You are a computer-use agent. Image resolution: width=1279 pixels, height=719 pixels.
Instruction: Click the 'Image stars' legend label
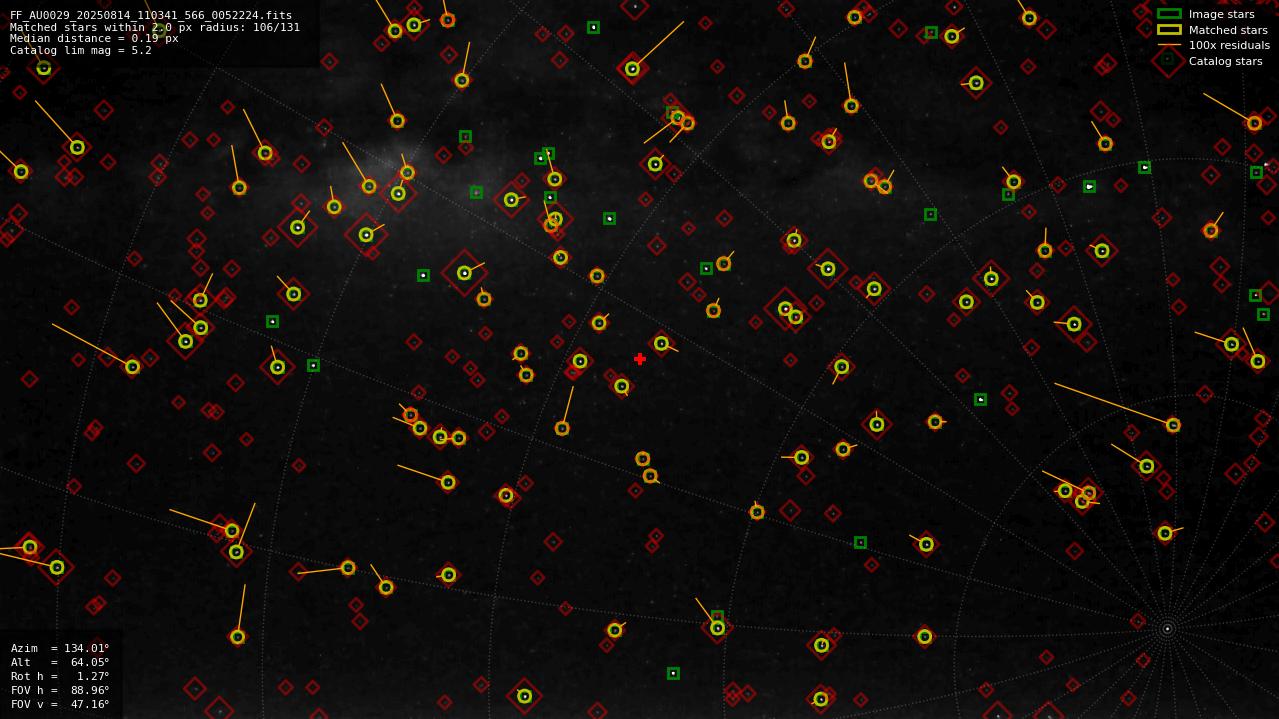(1221, 14)
